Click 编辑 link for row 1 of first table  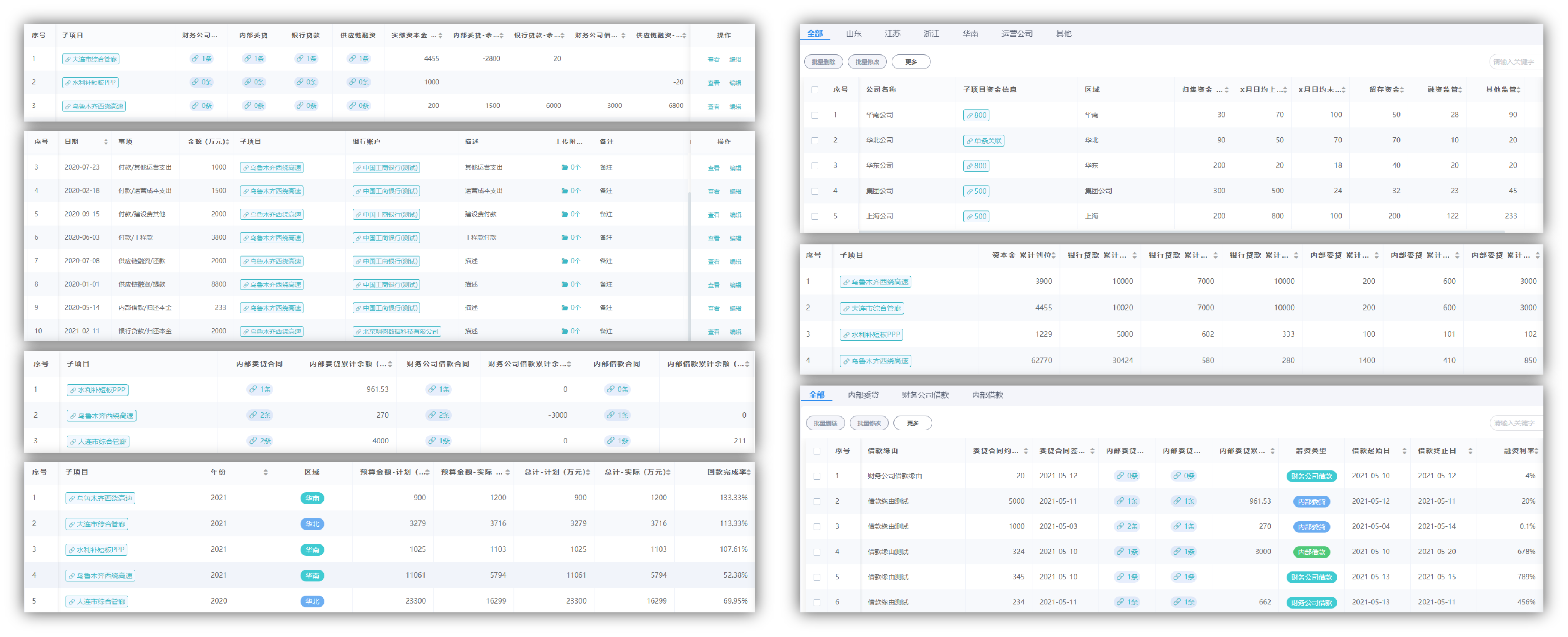[735, 60]
